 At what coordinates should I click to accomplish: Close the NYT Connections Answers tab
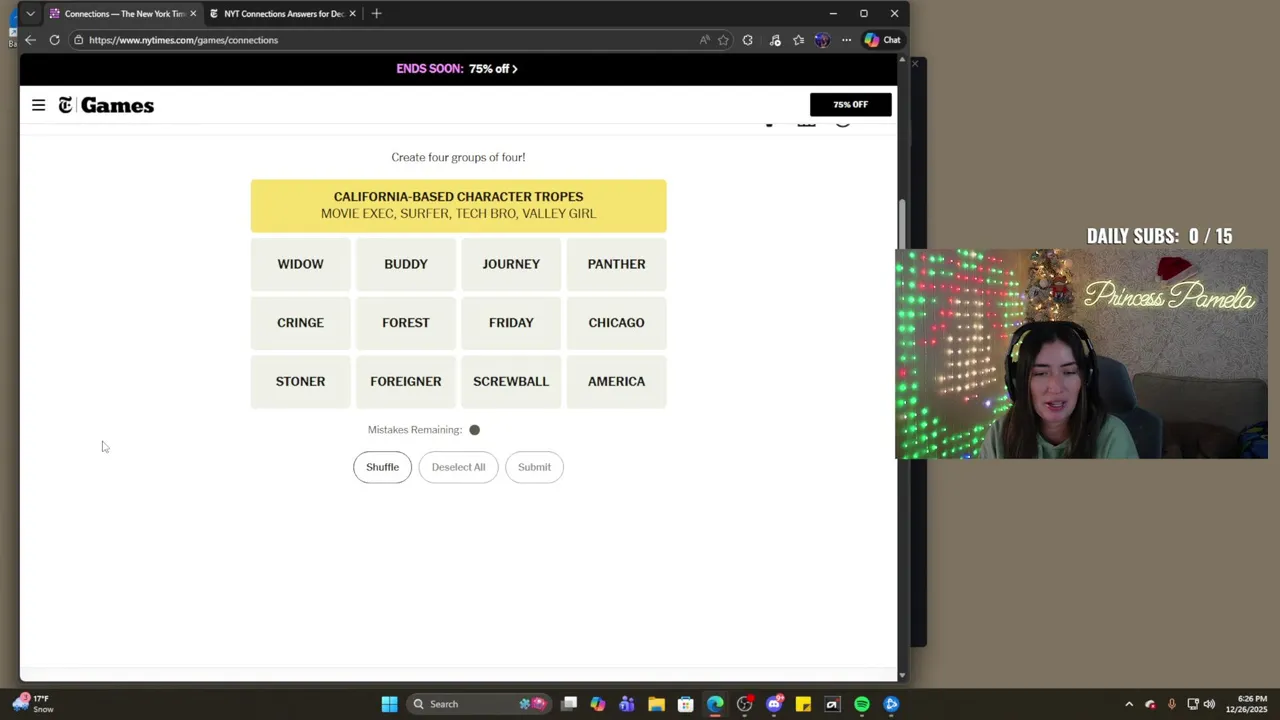pyautogui.click(x=352, y=14)
